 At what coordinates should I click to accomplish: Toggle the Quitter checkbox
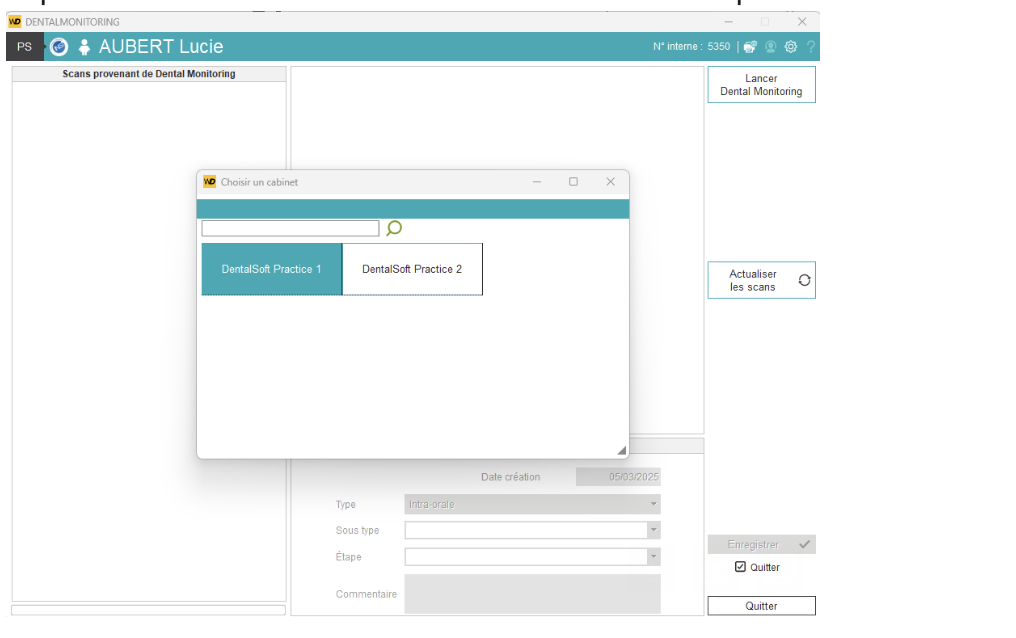(x=741, y=567)
